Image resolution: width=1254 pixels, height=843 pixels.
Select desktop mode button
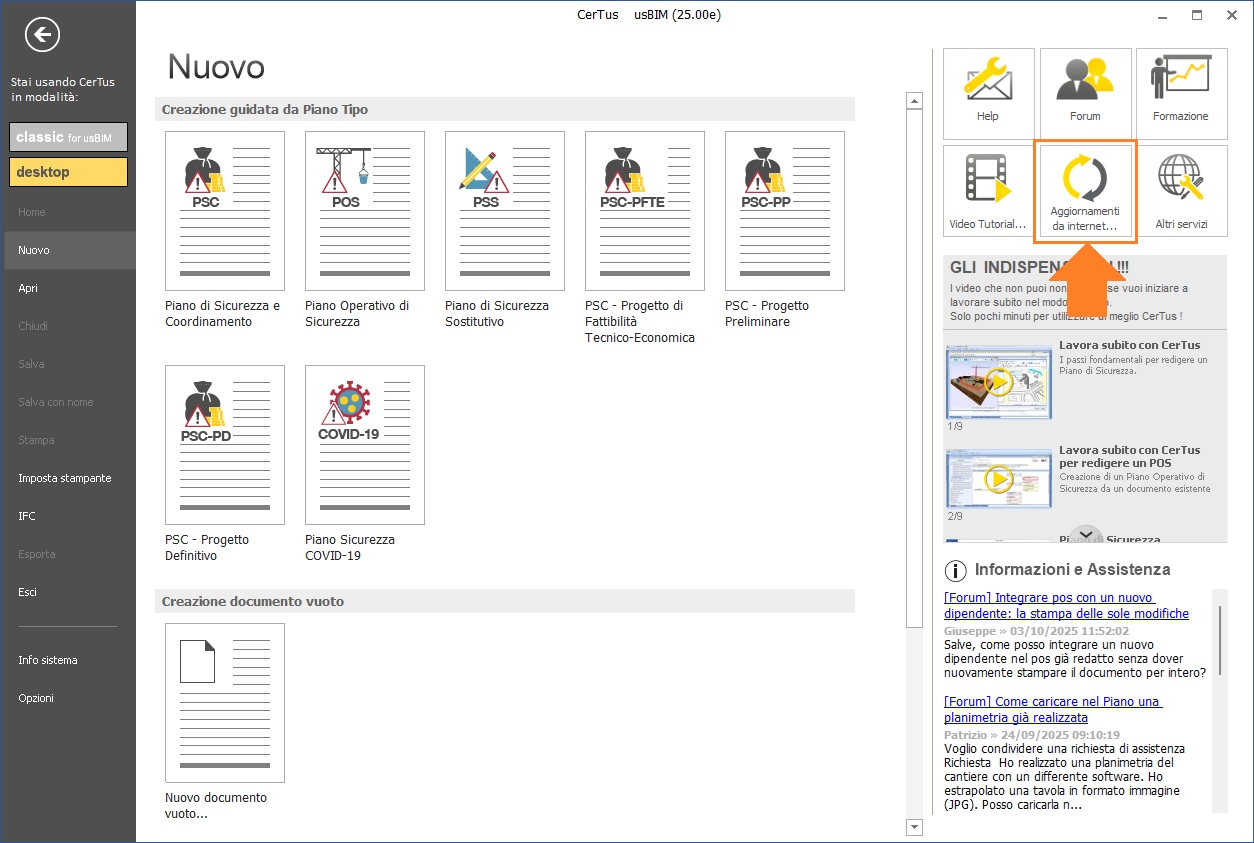pos(68,172)
